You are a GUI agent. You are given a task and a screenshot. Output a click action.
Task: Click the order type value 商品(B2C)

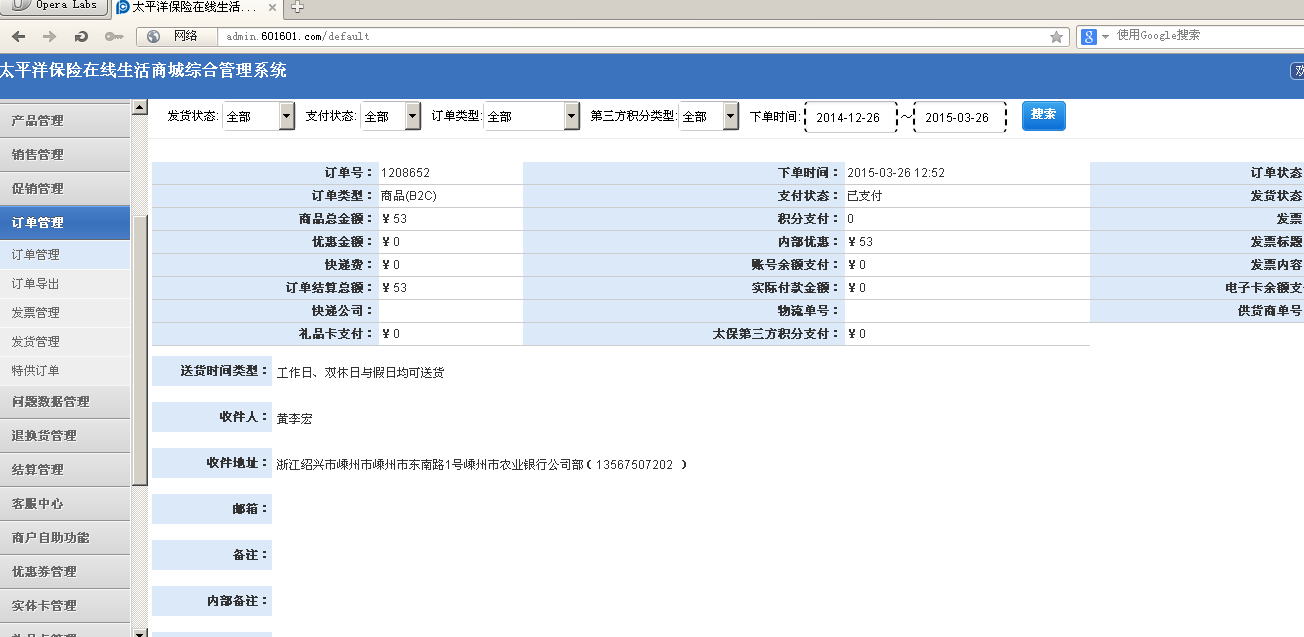(409, 196)
